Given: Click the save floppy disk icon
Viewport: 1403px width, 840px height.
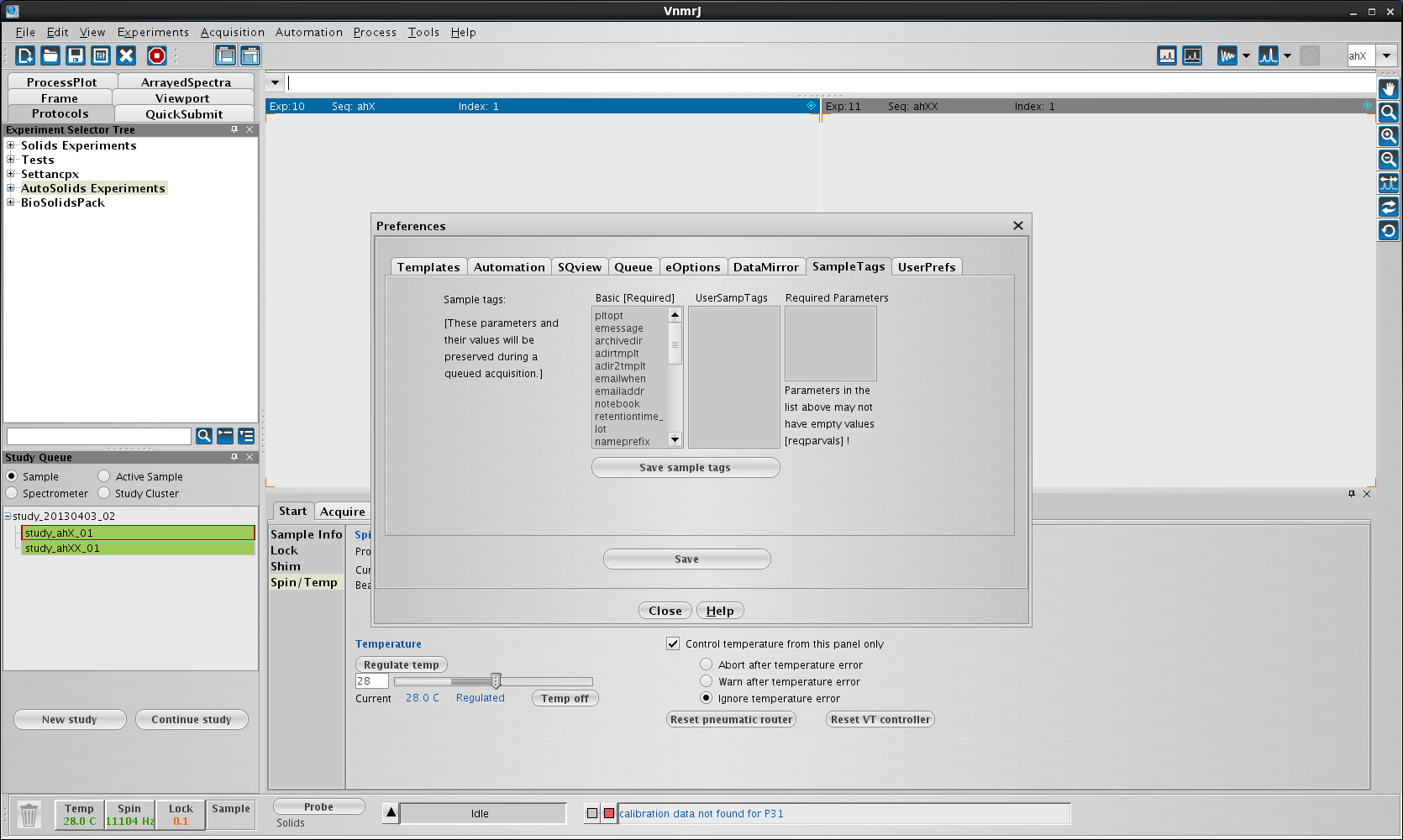Looking at the screenshot, I should (x=76, y=55).
